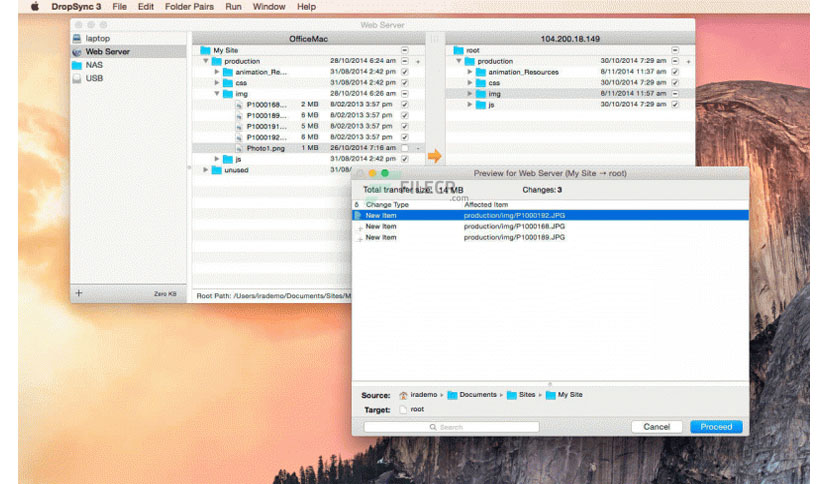This screenshot has width=836, height=484.
Task: Toggle the My Site root mixed checkbox
Action: pyautogui.click(x=405, y=50)
